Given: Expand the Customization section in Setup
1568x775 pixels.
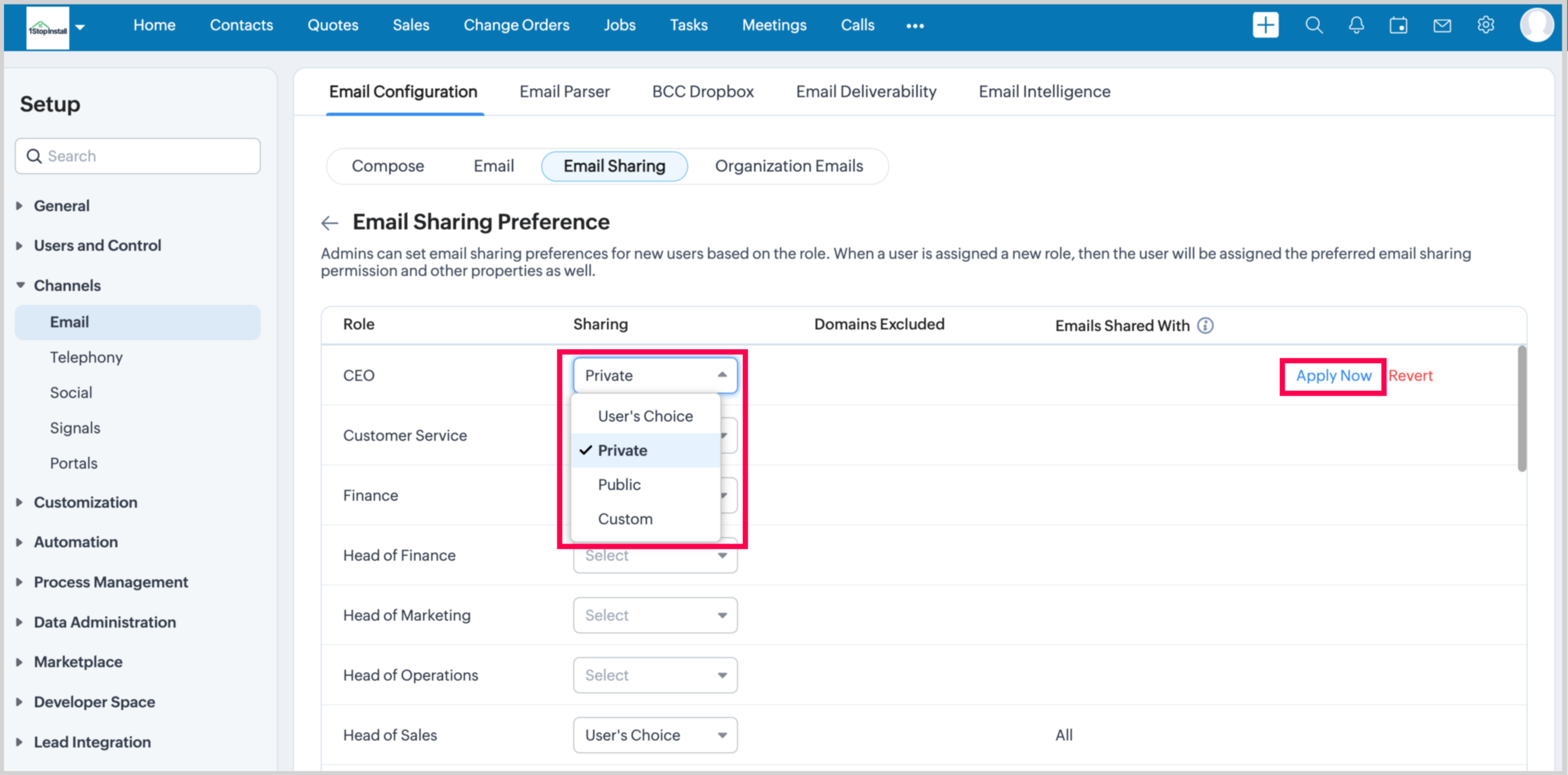Looking at the screenshot, I should [85, 502].
